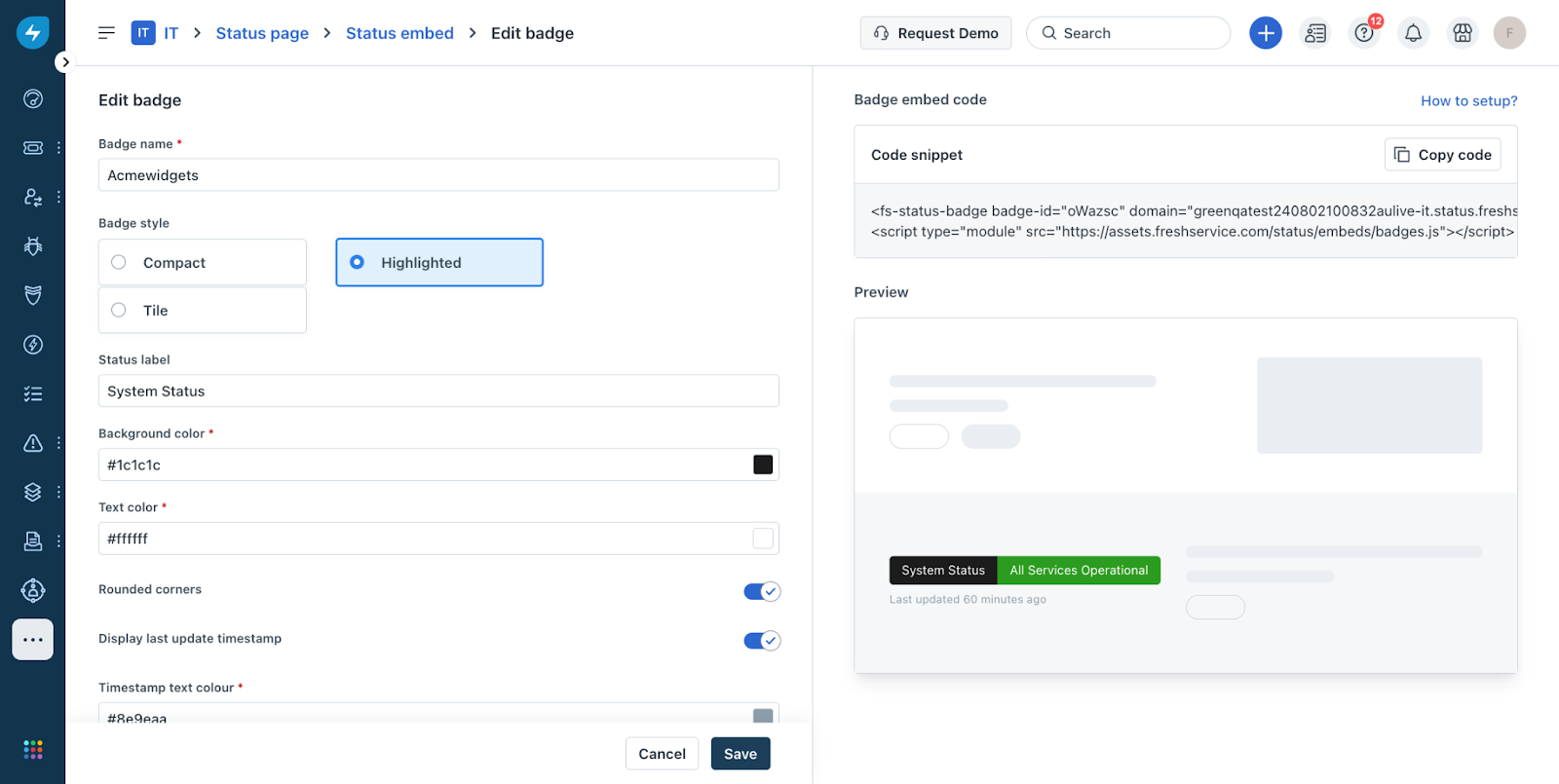Expand the sidebar with arrow button

click(x=64, y=62)
